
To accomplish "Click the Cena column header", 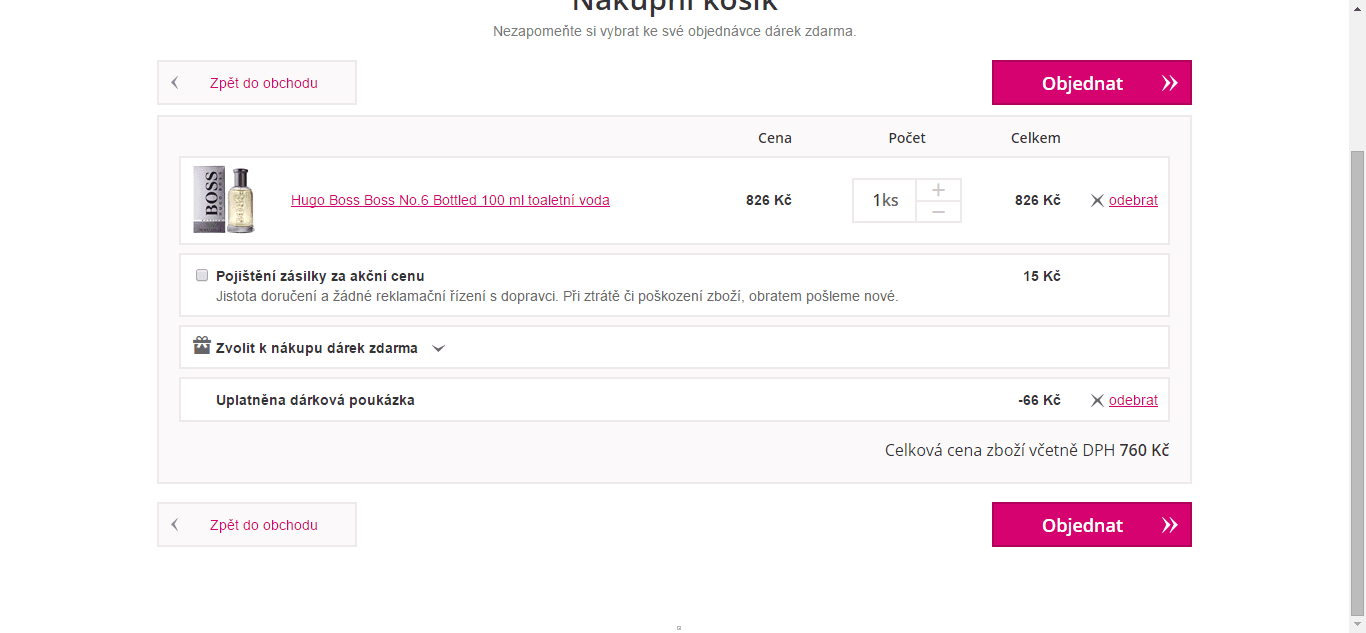I will (x=775, y=138).
